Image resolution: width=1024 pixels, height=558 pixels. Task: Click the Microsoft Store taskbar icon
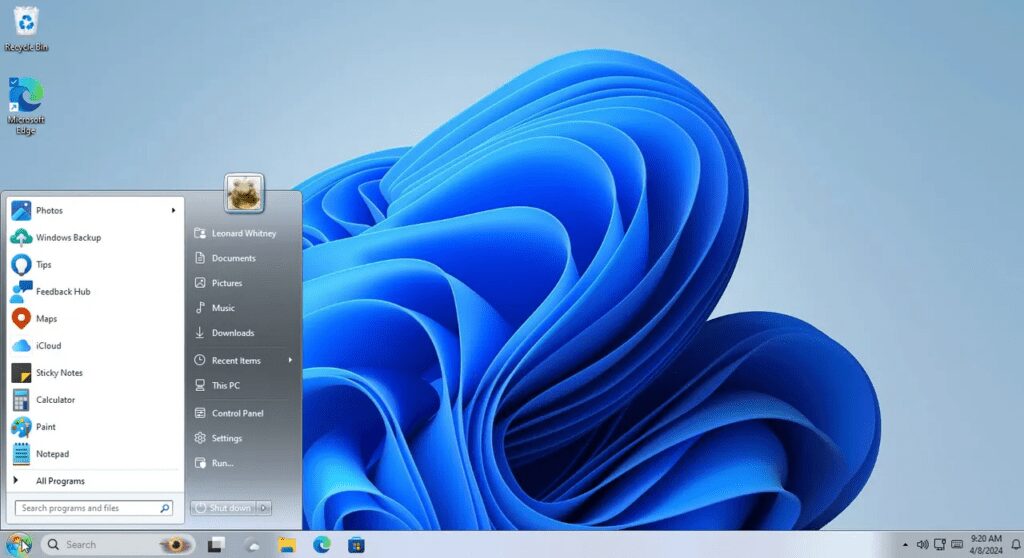pyautogui.click(x=356, y=545)
